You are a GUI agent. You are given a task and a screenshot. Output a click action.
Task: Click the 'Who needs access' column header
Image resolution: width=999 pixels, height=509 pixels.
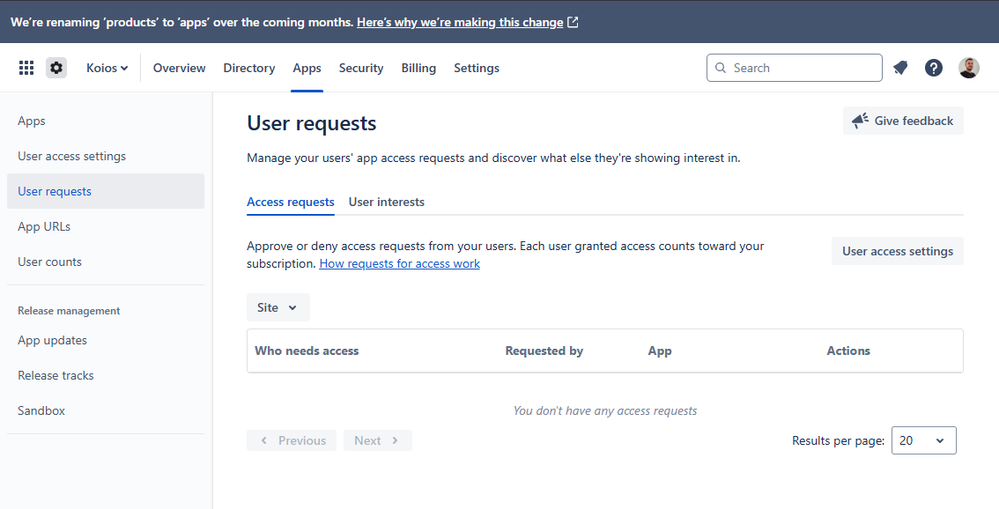click(x=306, y=350)
